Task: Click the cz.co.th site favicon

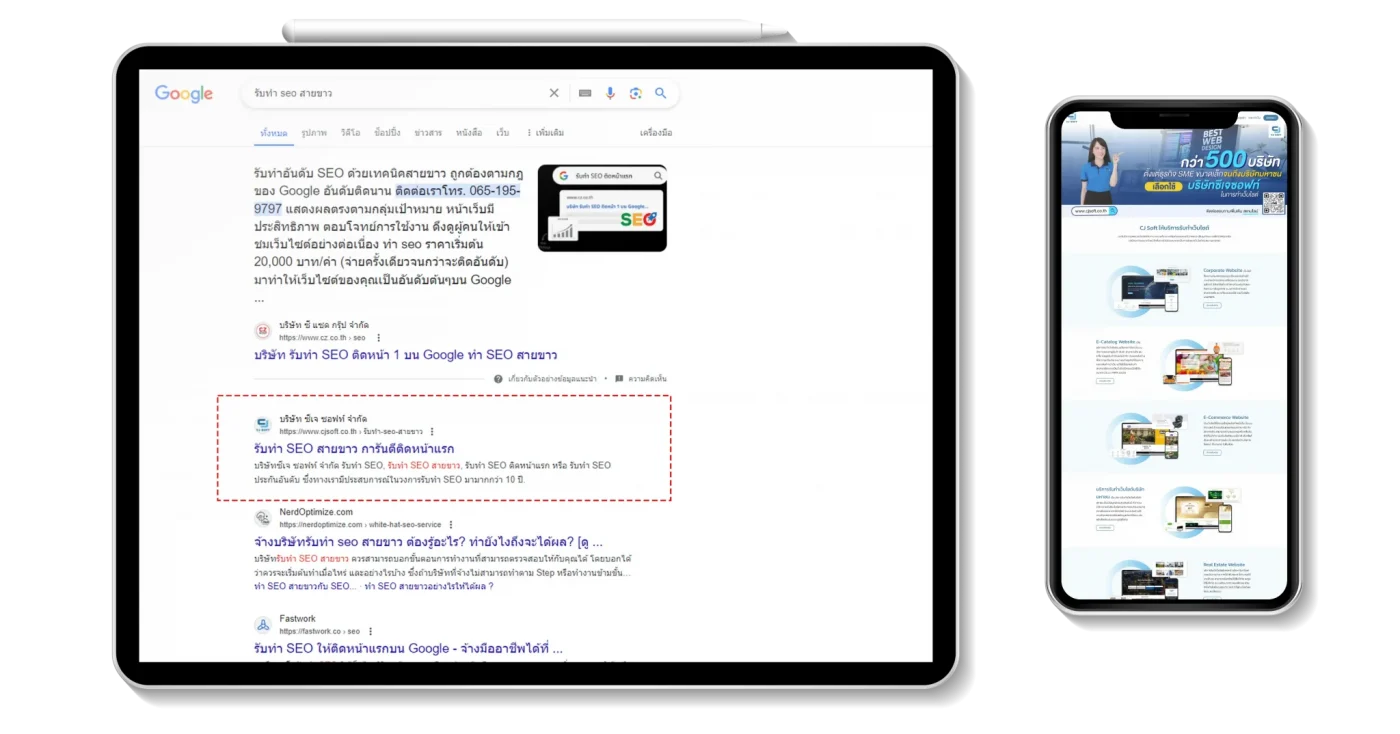Action: tap(263, 331)
